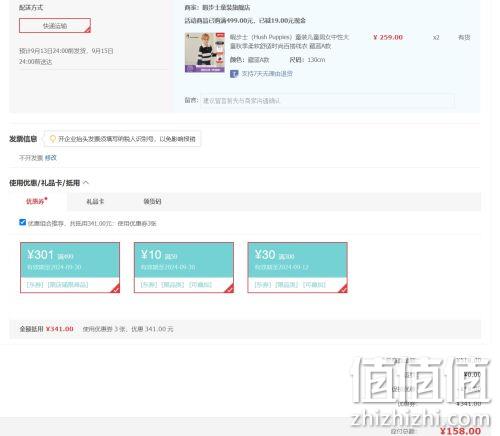Click the checkmark corner on ¥10 coupon
Viewport: 500px width, 436px height.
pyautogui.click(x=229, y=289)
